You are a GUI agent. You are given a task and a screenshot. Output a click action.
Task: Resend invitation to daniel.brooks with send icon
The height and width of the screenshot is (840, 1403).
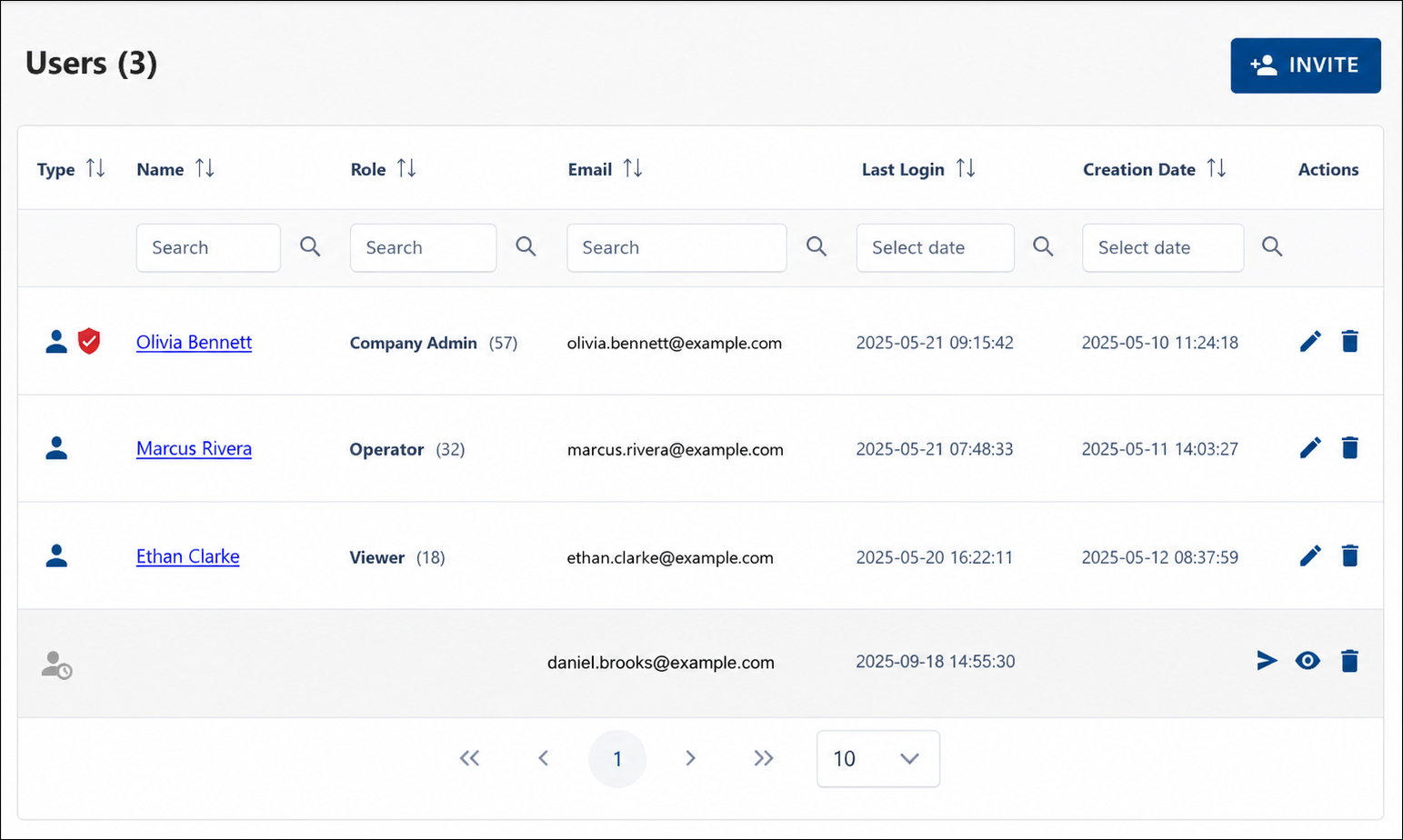[x=1267, y=661]
